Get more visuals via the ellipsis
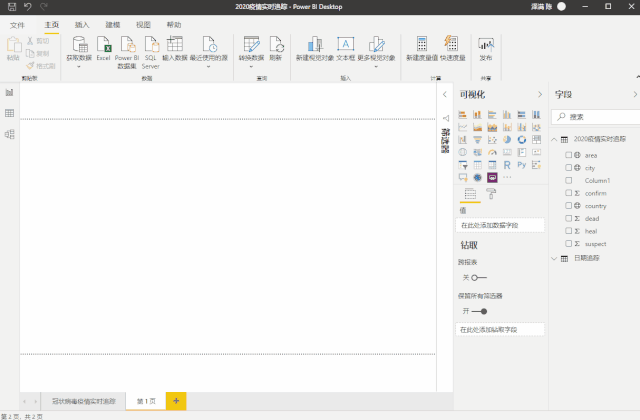Screen dimensions: 640x420 [507, 178]
